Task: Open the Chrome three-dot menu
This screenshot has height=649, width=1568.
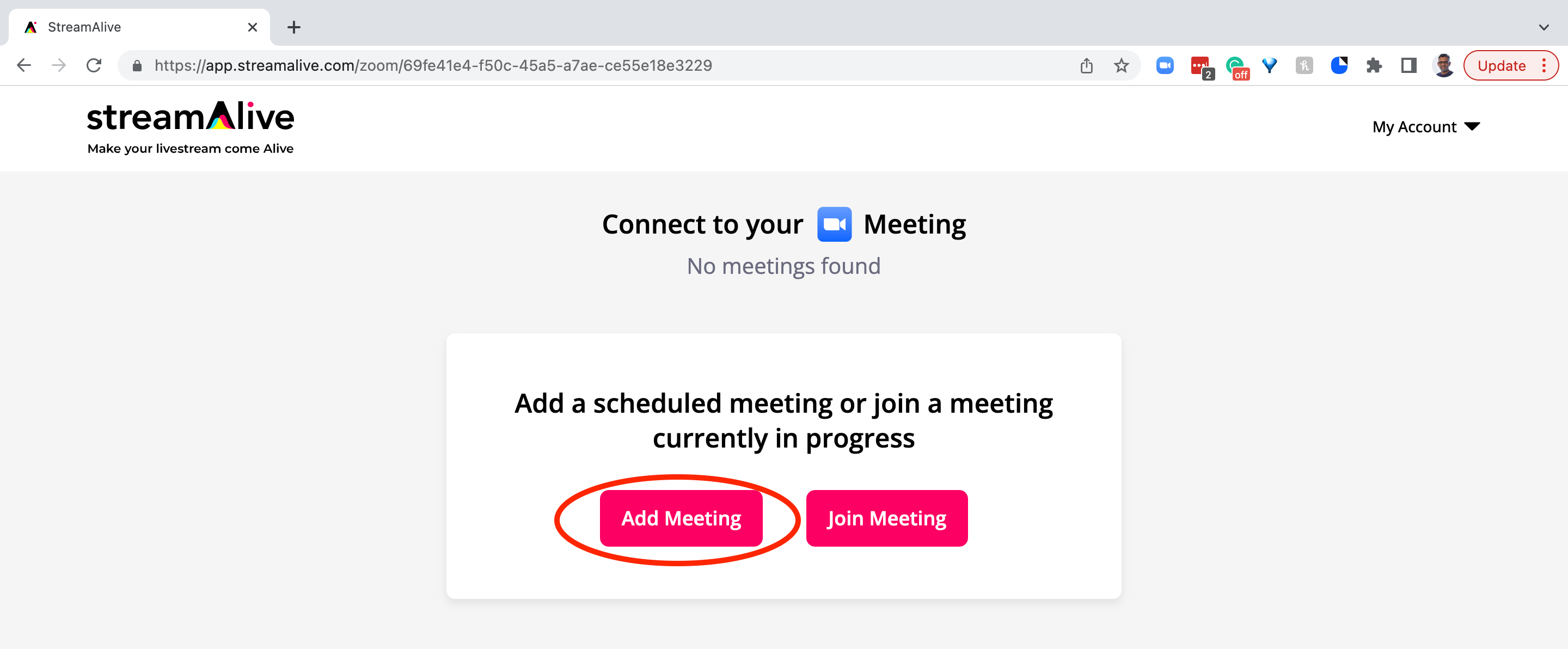Action: 1543,65
